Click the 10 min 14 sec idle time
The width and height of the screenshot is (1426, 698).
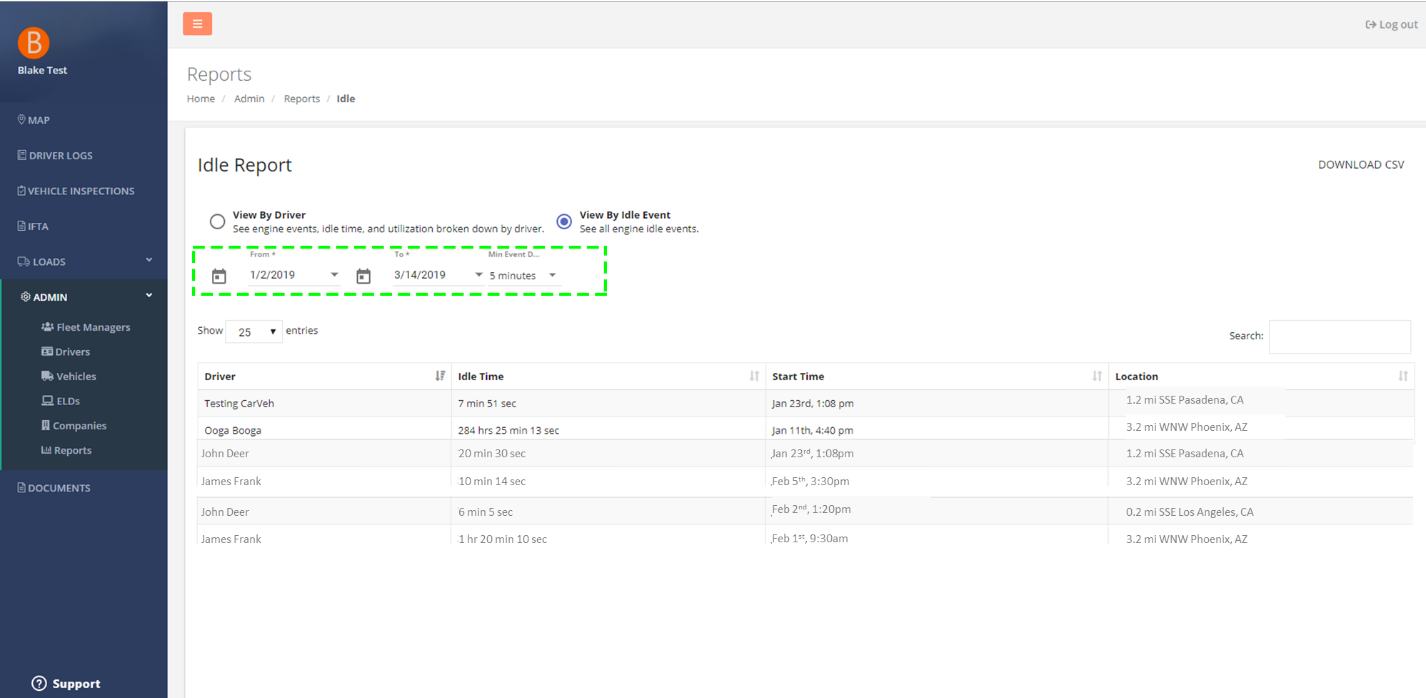(x=492, y=481)
